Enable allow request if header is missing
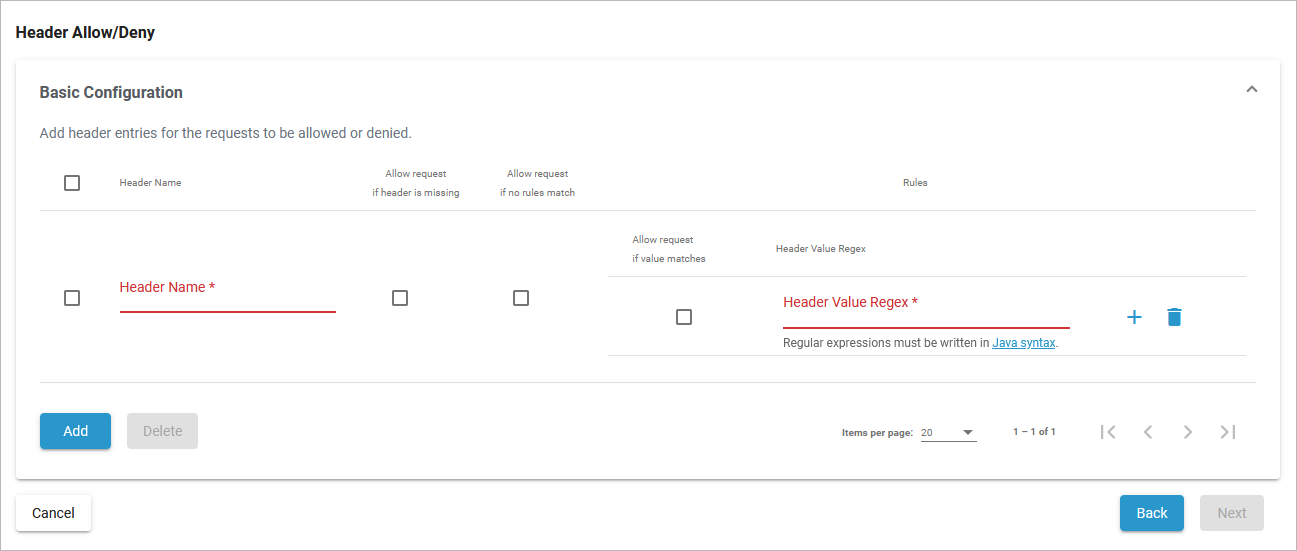 (x=400, y=298)
